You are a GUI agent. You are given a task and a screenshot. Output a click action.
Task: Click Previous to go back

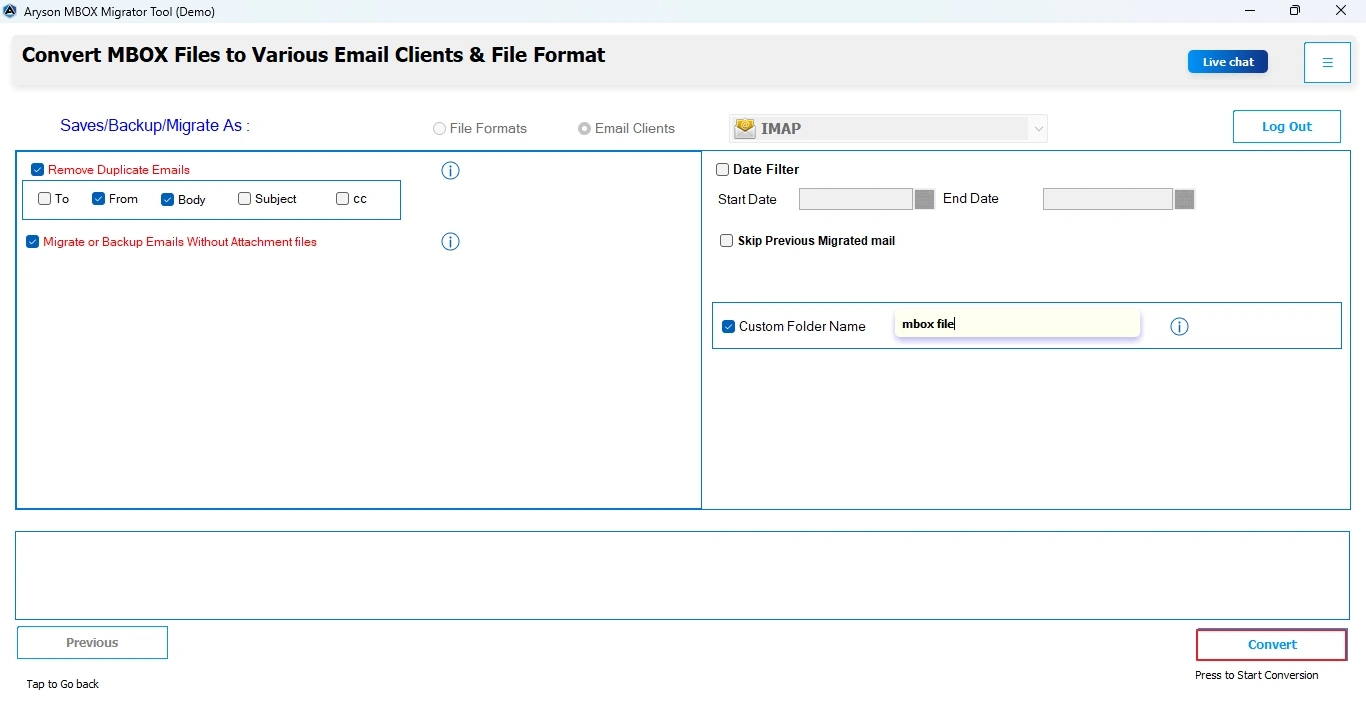[91, 642]
